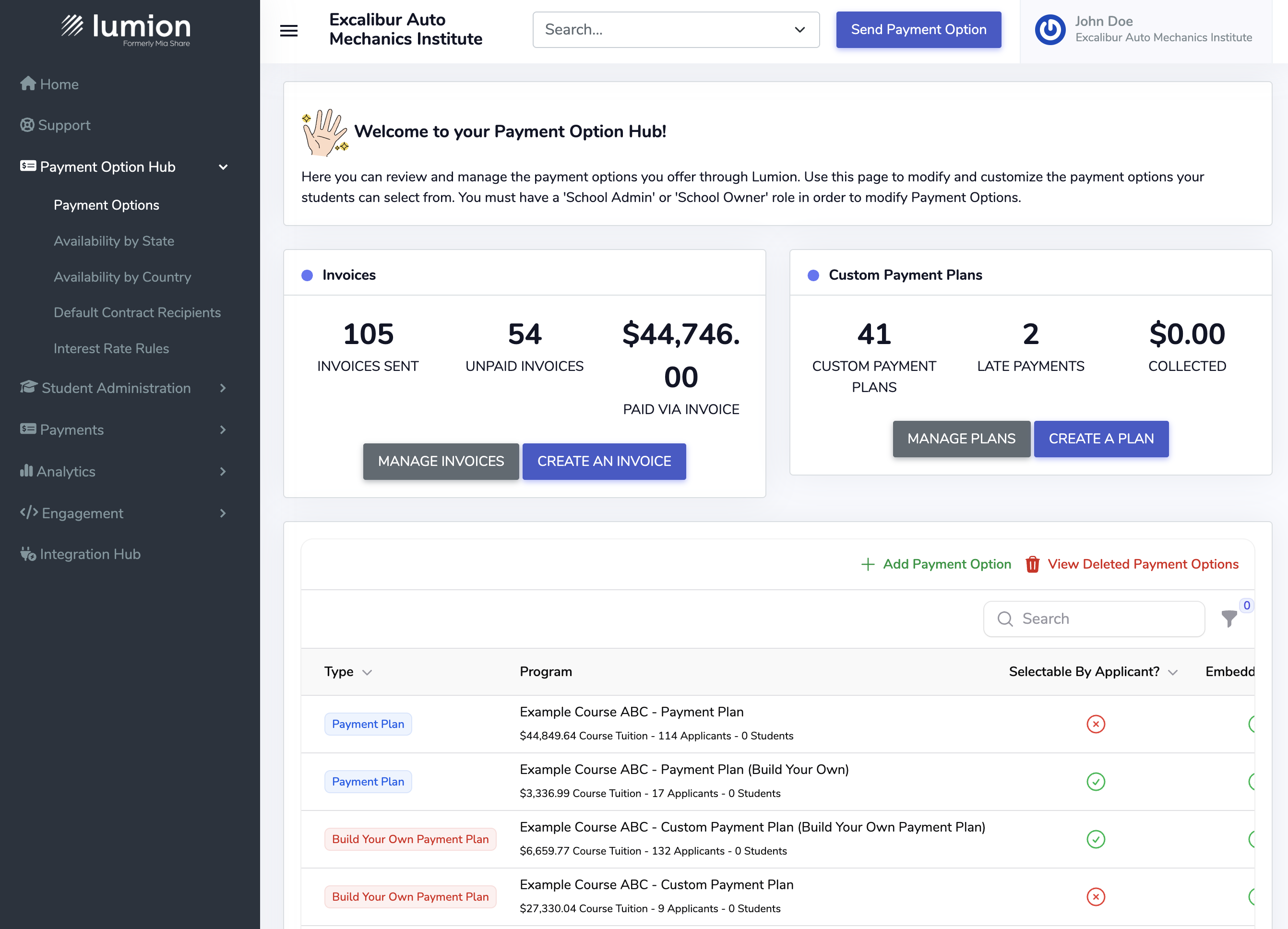The height and width of the screenshot is (929, 1288).
Task: Toggle selectable checkmark for Build Your Own row
Action: (x=1095, y=781)
